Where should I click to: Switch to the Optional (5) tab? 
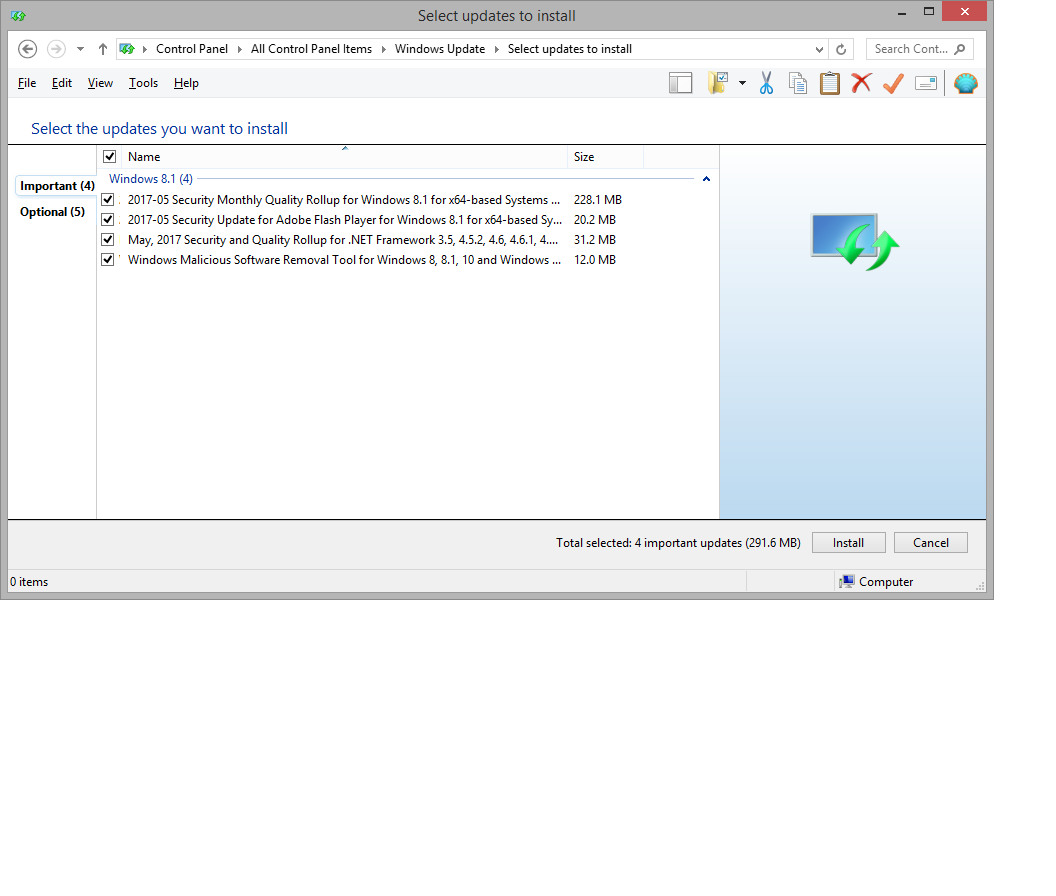point(53,212)
